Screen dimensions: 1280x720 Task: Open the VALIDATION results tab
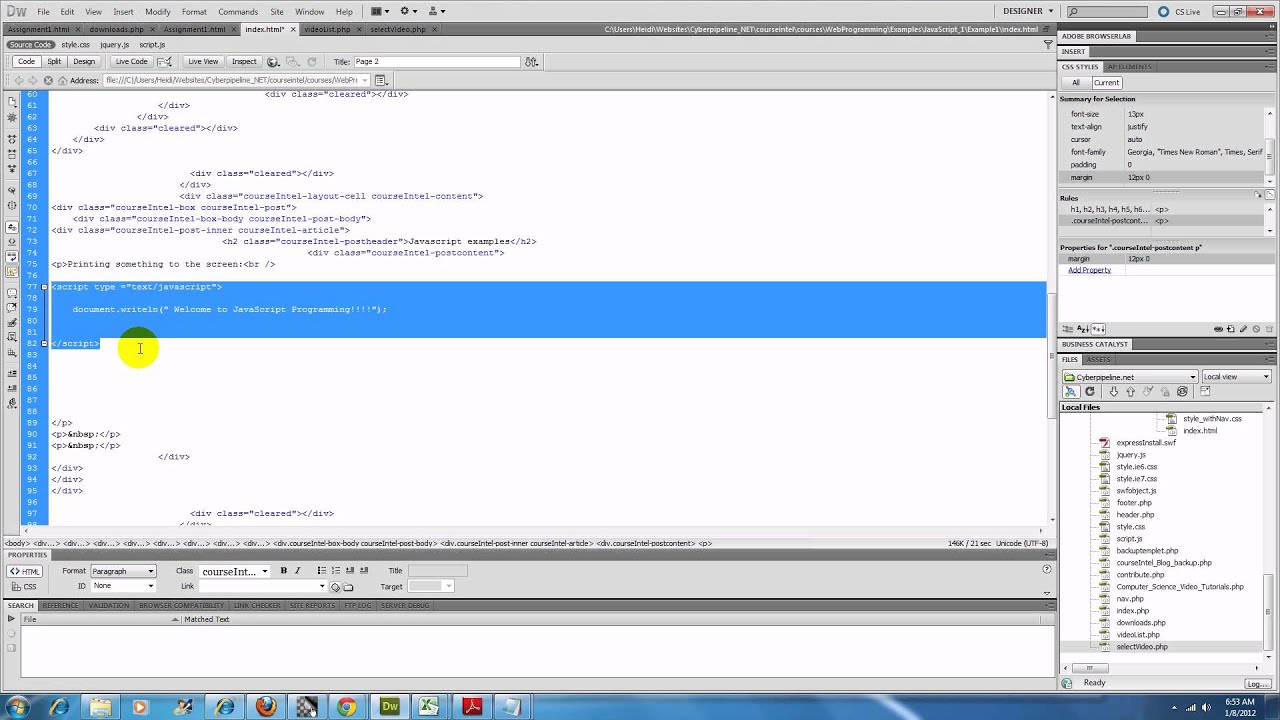click(108, 606)
